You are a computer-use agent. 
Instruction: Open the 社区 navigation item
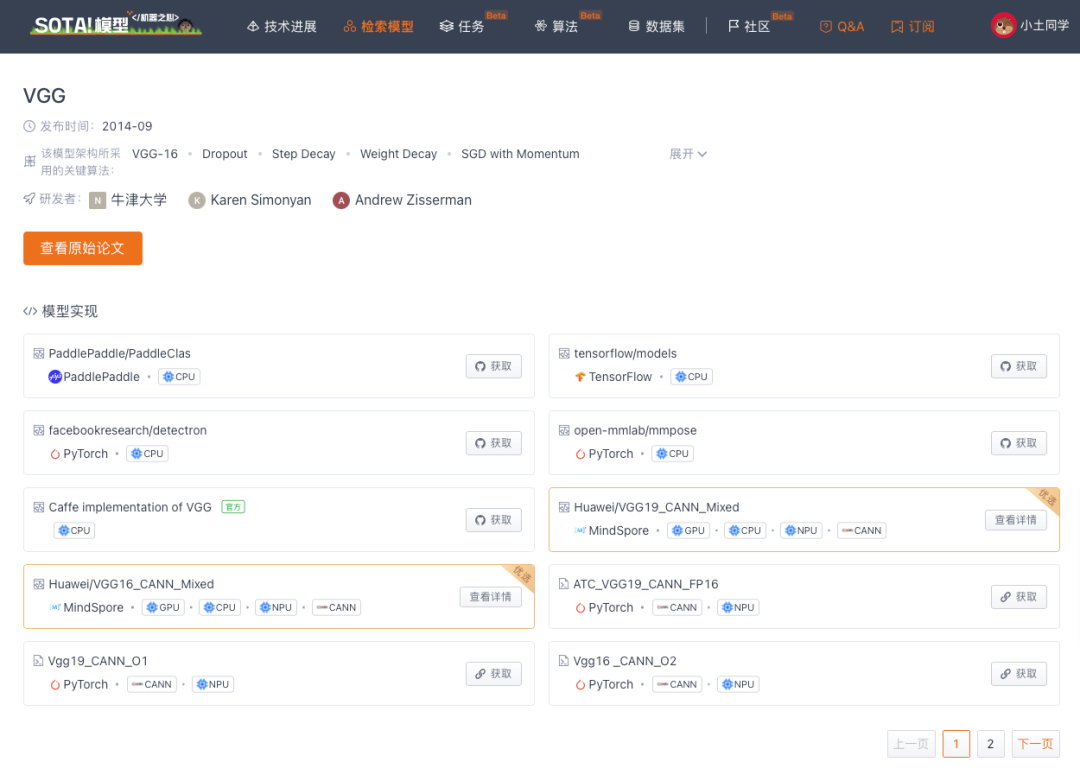749,26
